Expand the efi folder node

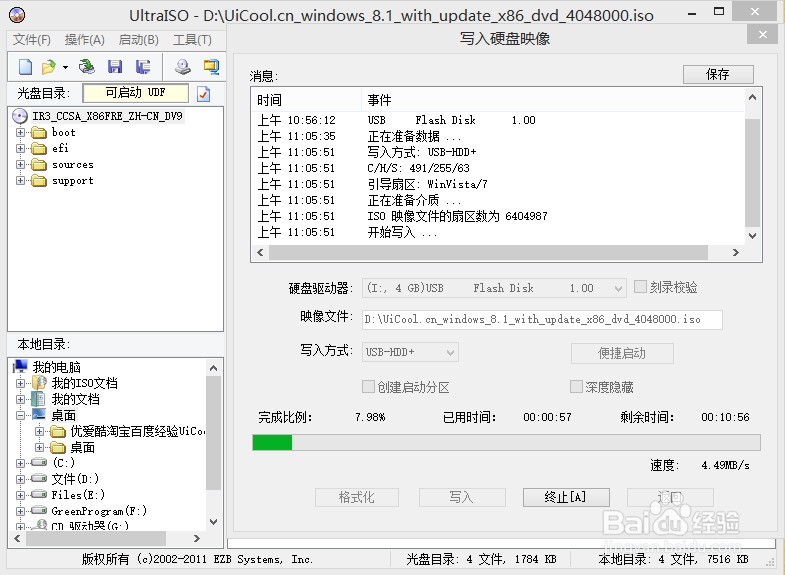click(x=21, y=149)
